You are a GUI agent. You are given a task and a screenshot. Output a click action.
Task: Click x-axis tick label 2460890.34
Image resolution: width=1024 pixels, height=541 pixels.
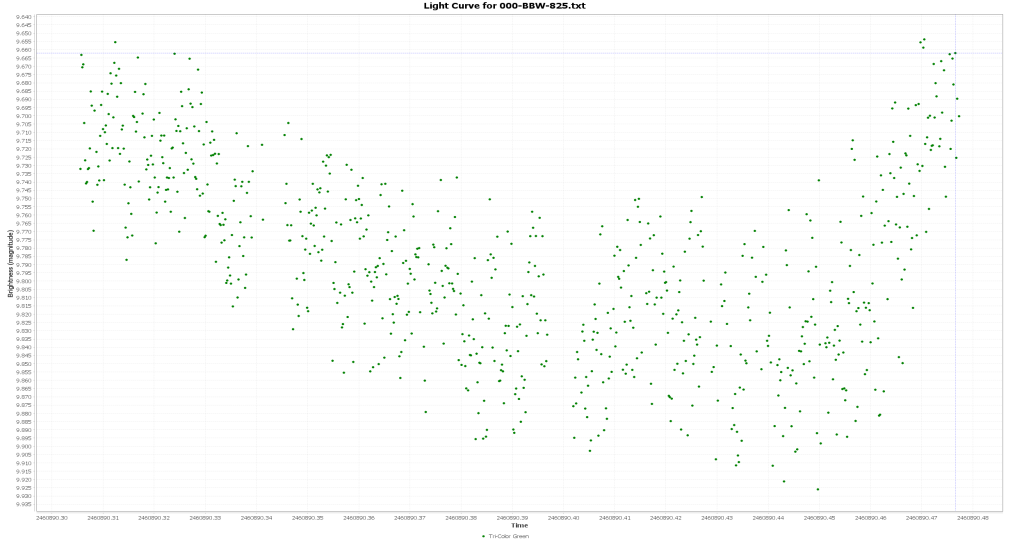coord(256,517)
